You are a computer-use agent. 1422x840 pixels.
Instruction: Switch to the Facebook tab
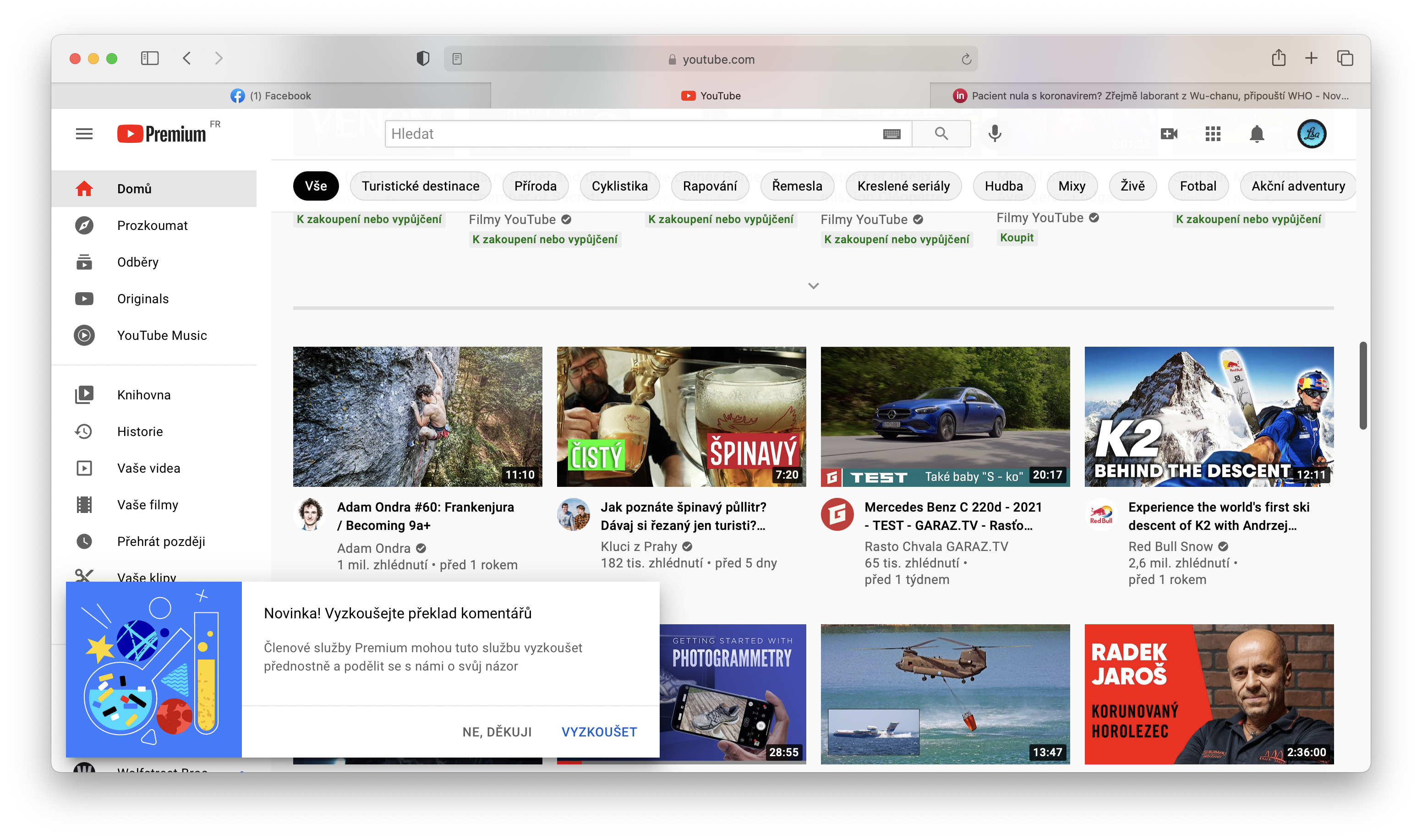tap(271, 96)
